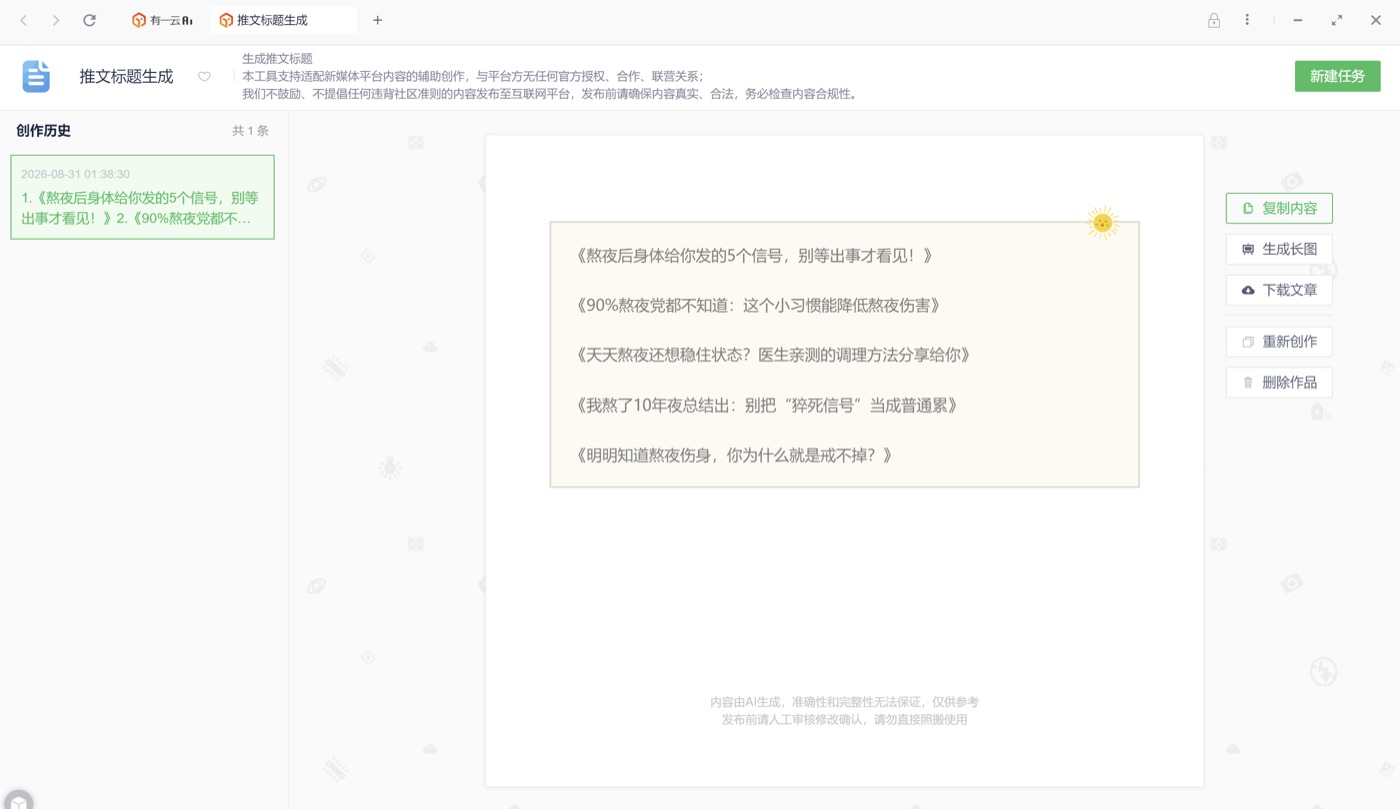Image resolution: width=1400 pixels, height=809 pixels.
Task: Click the browser back arrow
Action: point(24,20)
